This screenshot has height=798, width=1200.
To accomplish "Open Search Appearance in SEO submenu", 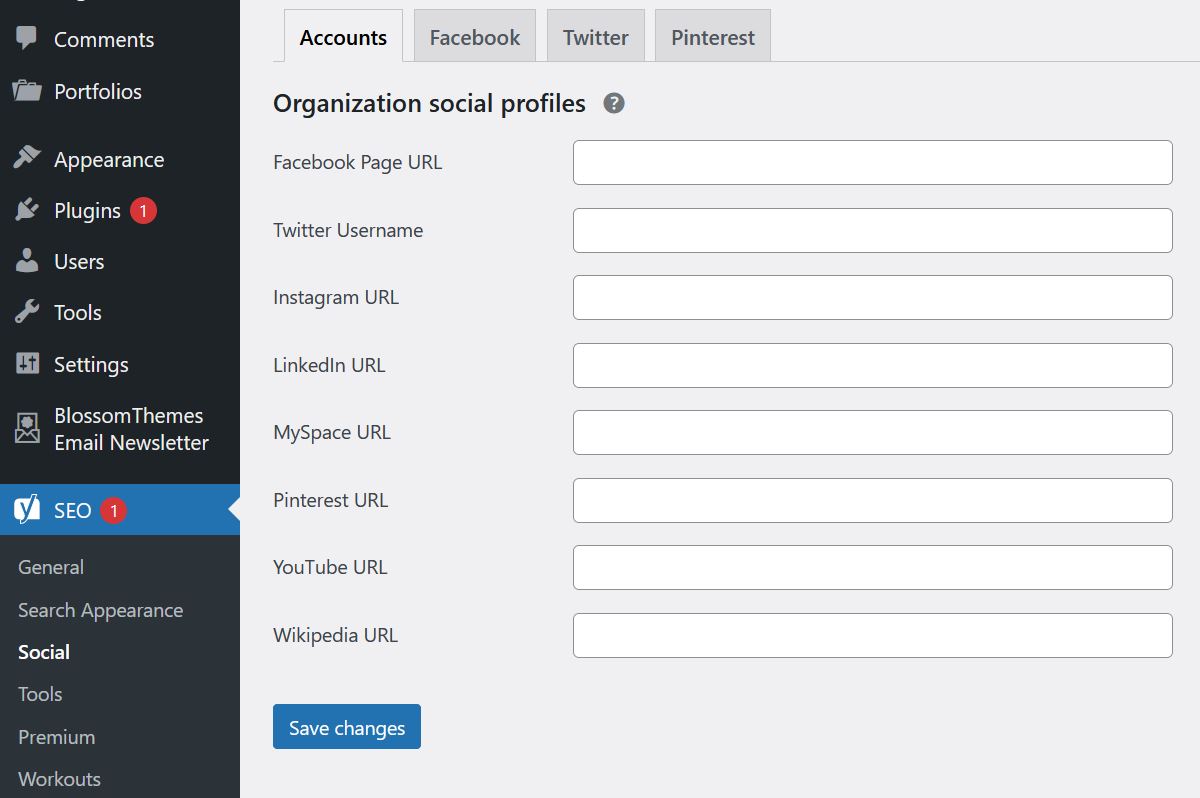I will coord(100,610).
